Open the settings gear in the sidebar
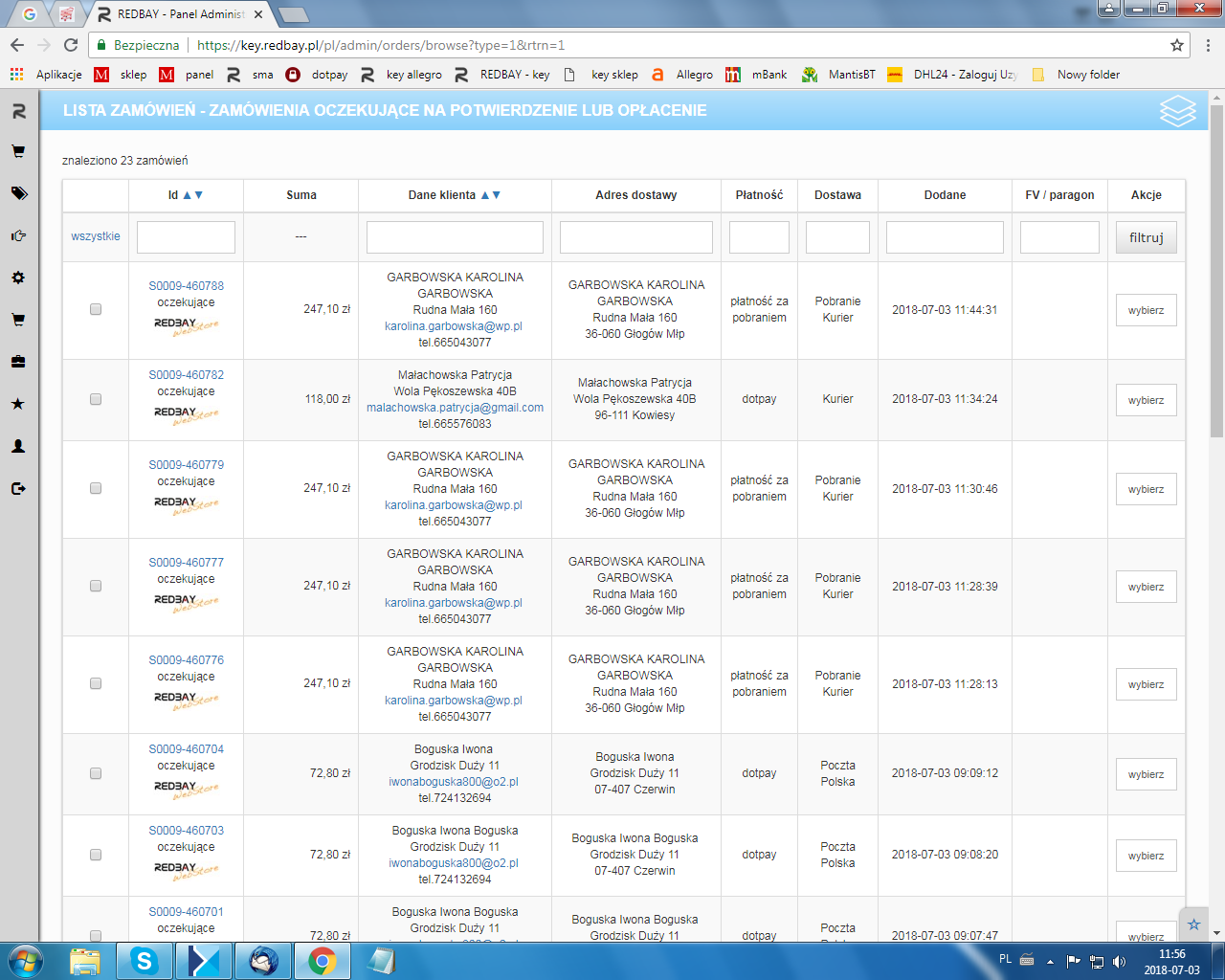 tap(18, 278)
